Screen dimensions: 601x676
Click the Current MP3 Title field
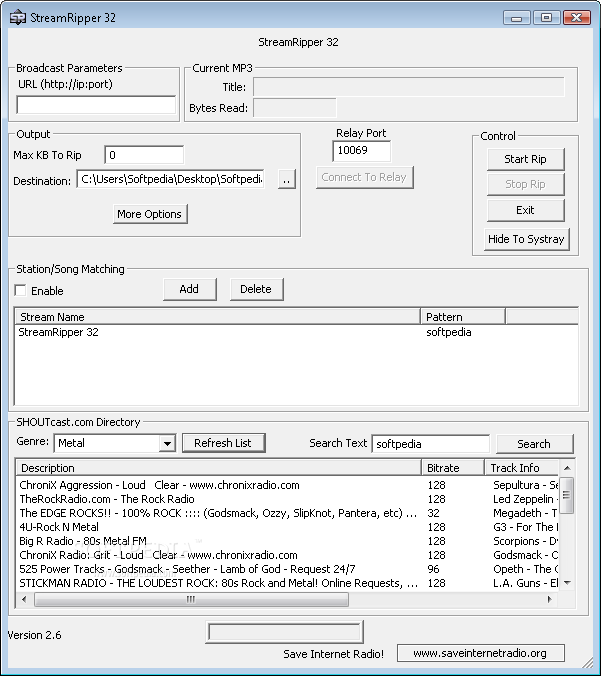[x=408, y=87]
